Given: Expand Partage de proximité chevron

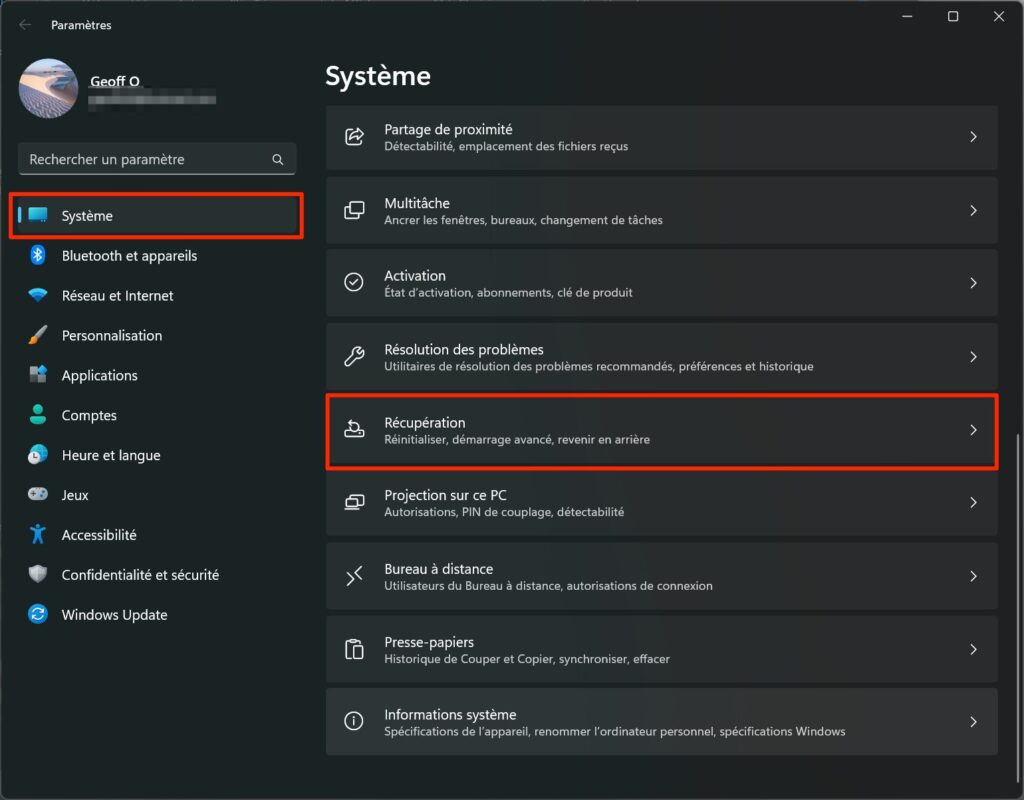Looking at the screenshot, I should [973, 137].
